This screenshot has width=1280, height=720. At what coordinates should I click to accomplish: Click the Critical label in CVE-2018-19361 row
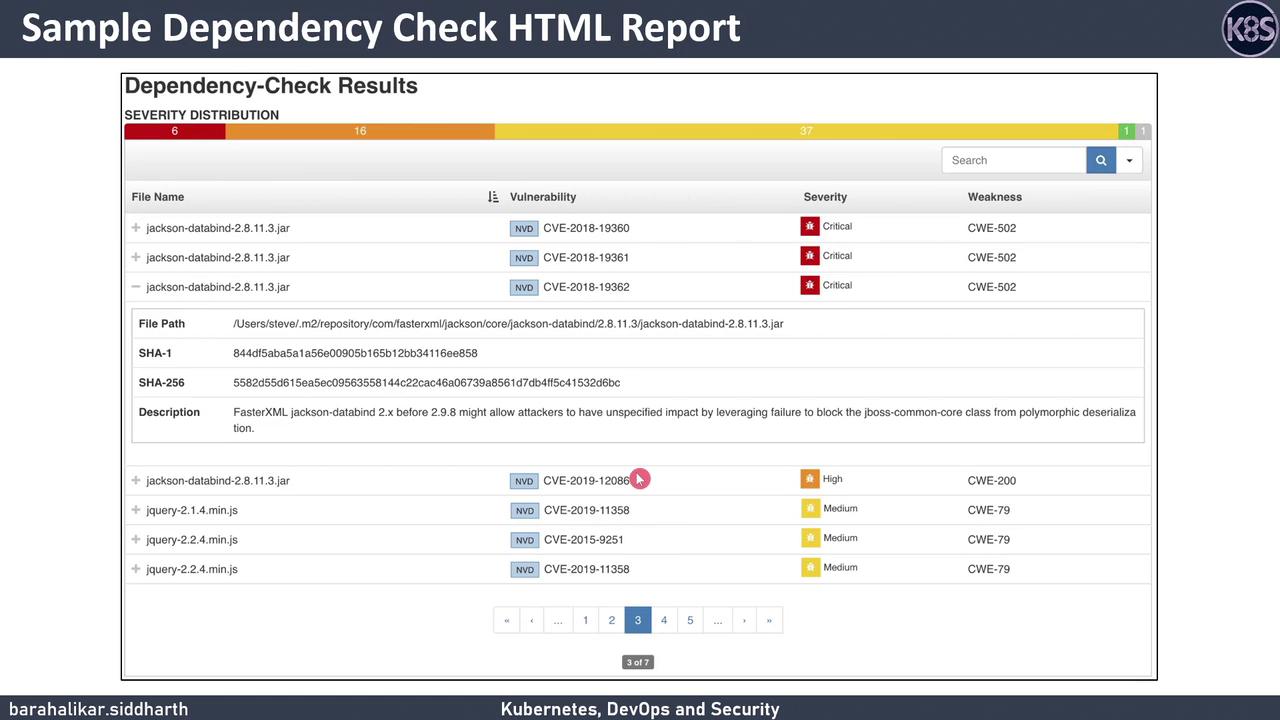pos(837,256)
